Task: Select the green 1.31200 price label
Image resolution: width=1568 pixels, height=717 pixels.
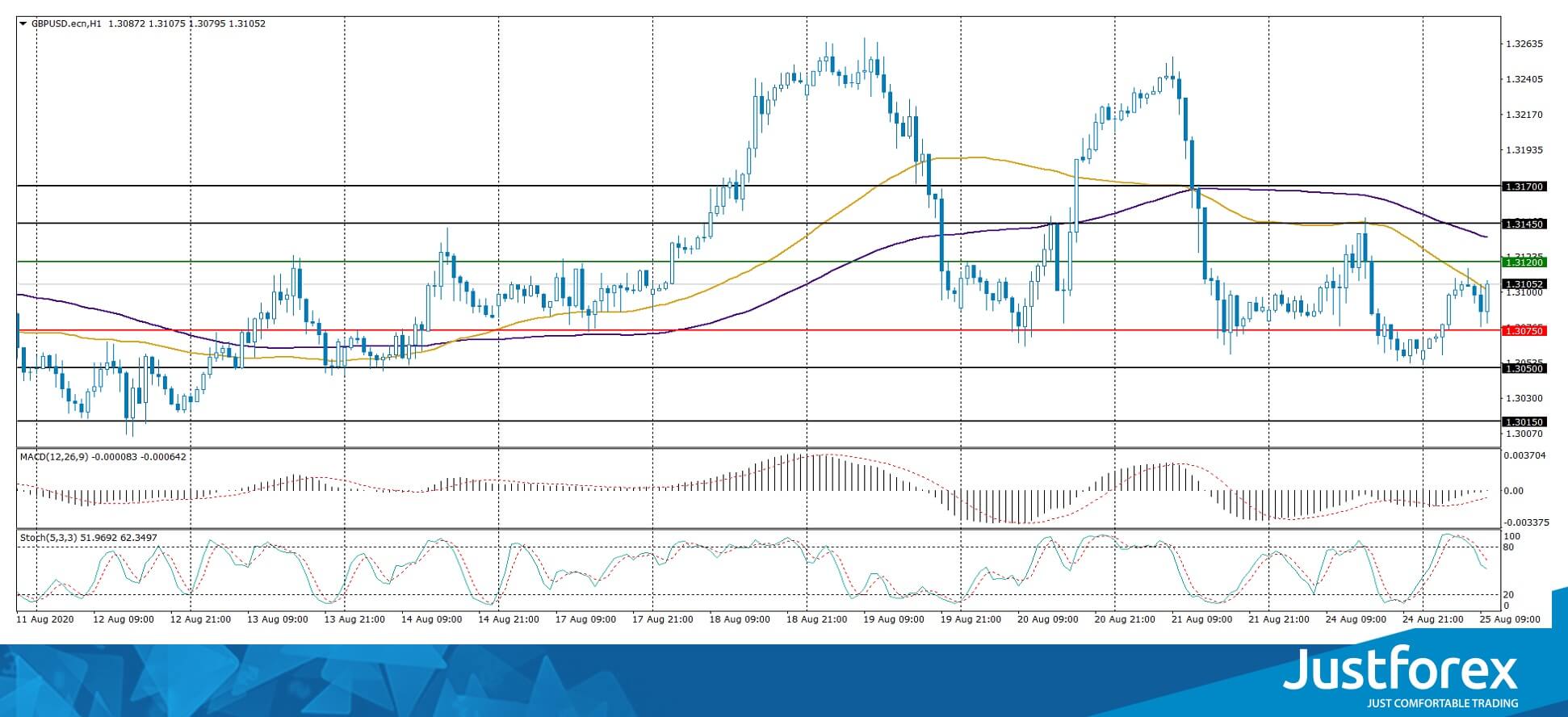Action: 1524,262
